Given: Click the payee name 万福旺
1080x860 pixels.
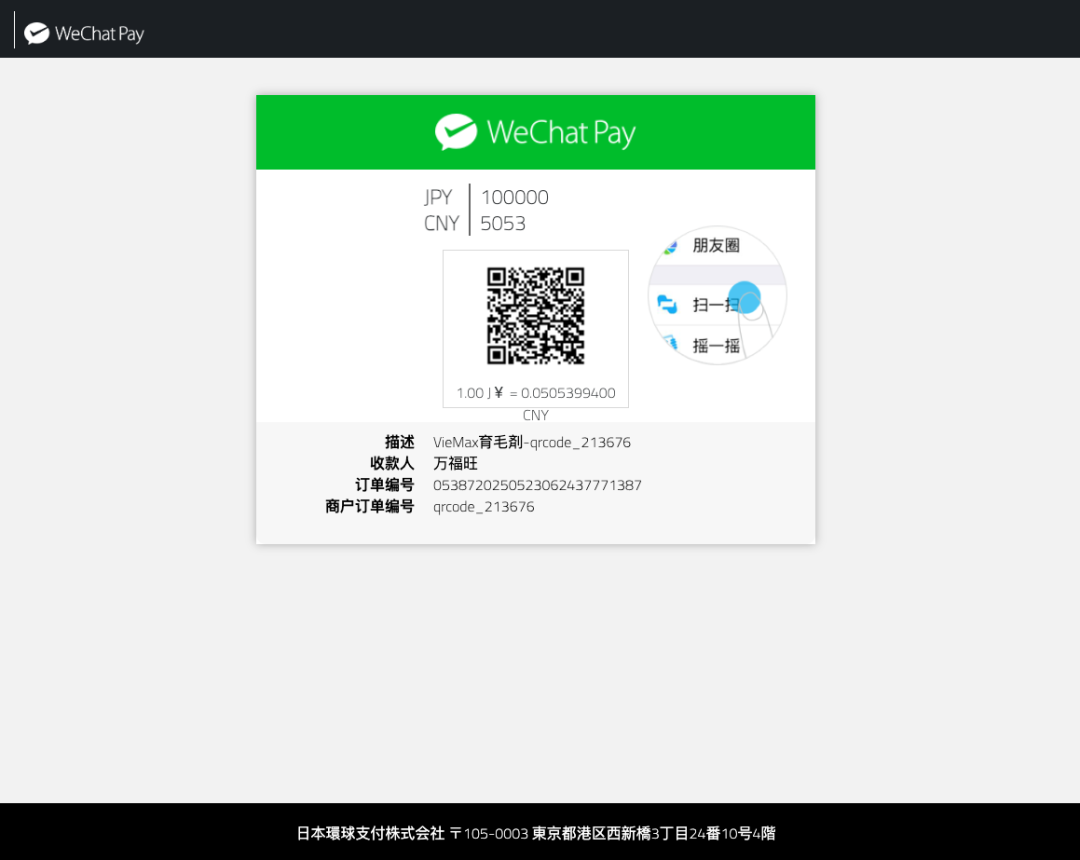Looking at the screenshot, I should coord(455,463).
